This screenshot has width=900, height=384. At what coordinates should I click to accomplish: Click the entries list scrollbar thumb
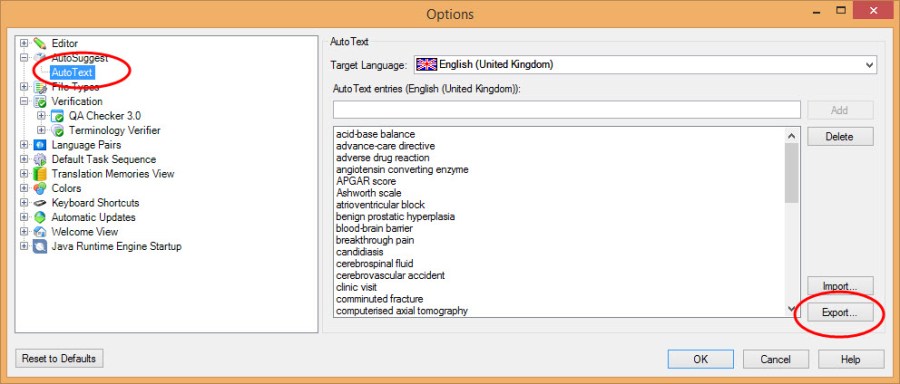point(792,173)
